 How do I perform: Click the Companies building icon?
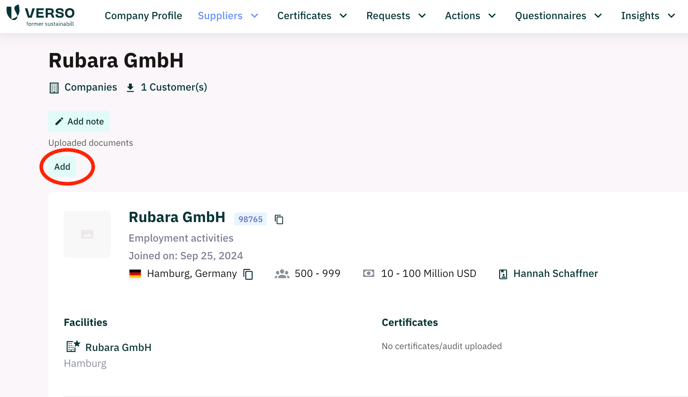click(x=54, y=88)
